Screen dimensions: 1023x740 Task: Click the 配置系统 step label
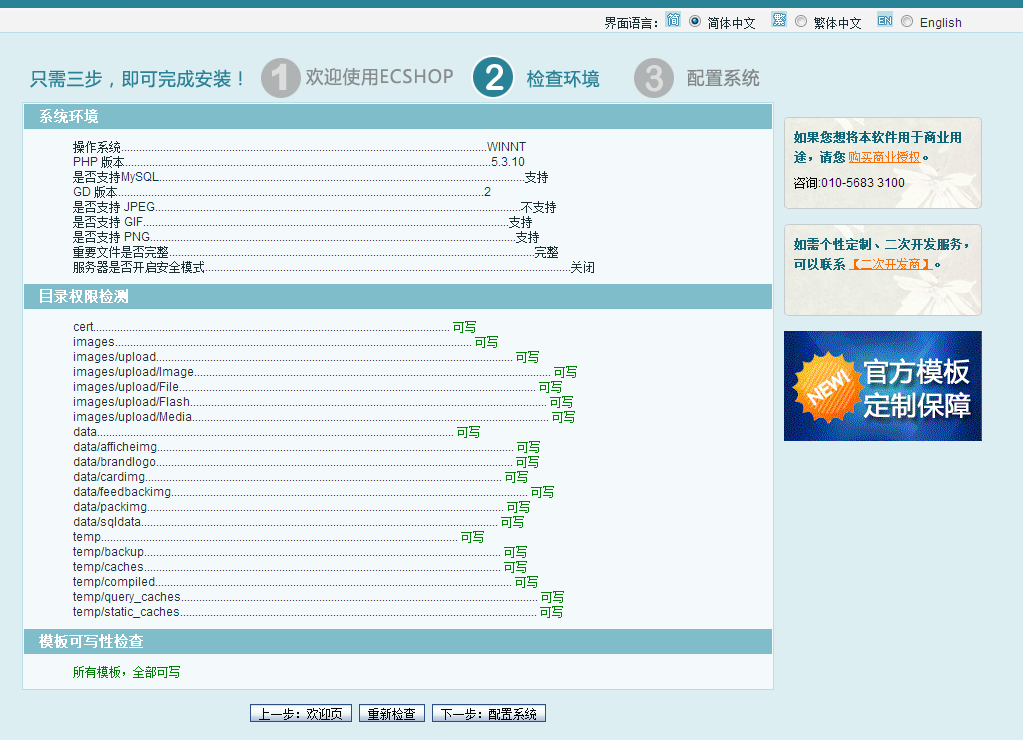[723, 78]
